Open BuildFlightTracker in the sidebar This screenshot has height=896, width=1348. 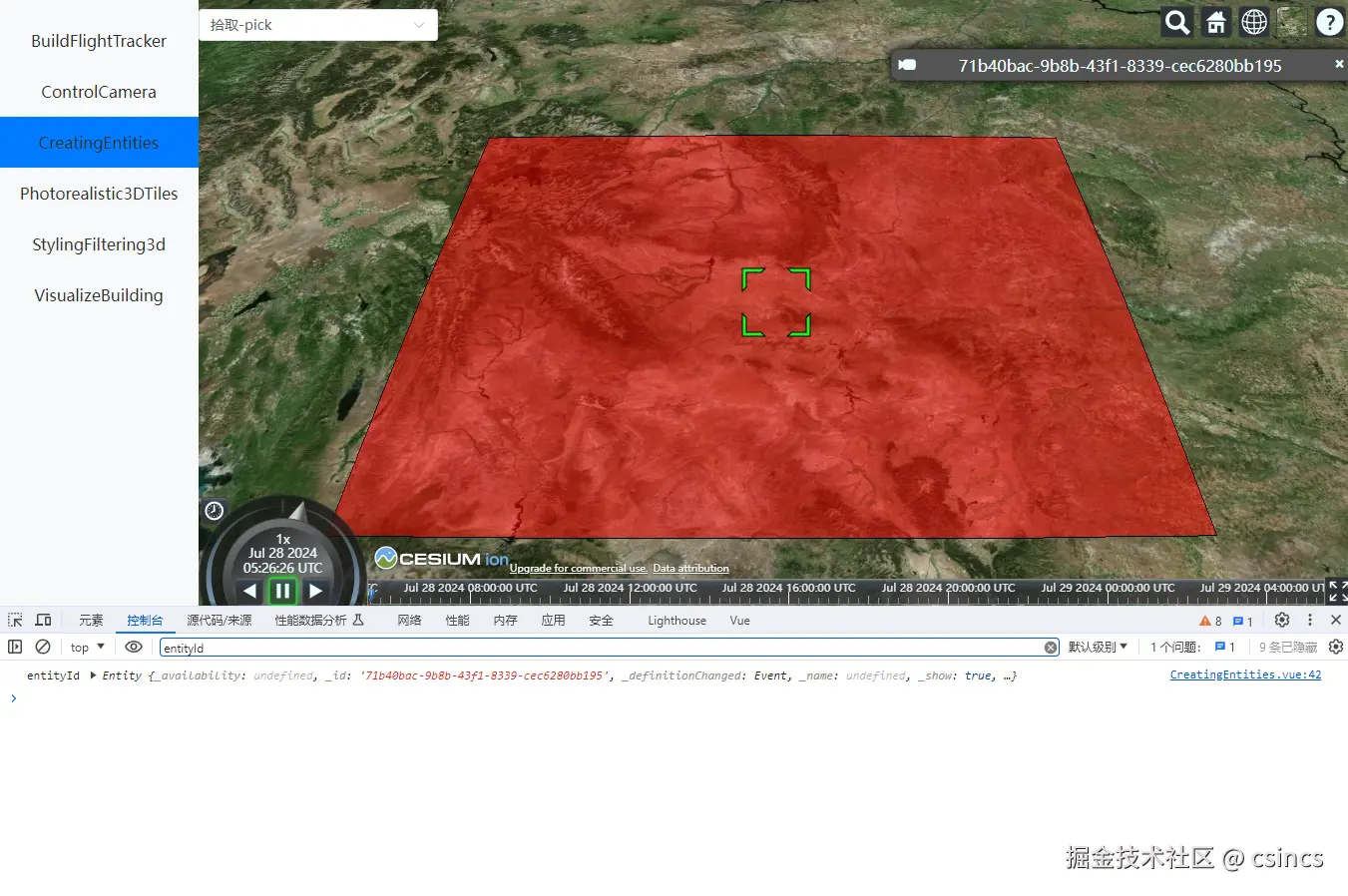click(x=99, y=41)
